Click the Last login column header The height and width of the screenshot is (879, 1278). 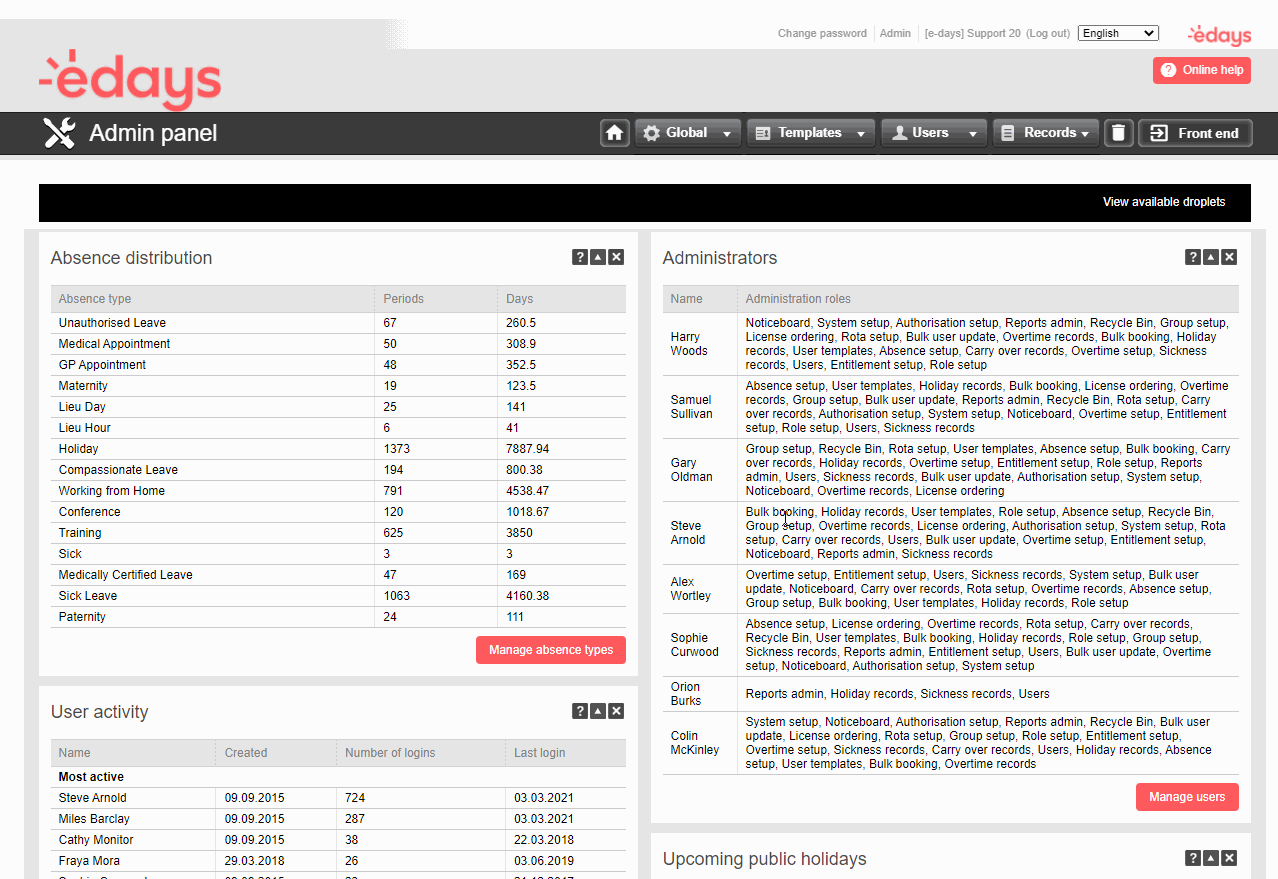click(x=566, y=753)
